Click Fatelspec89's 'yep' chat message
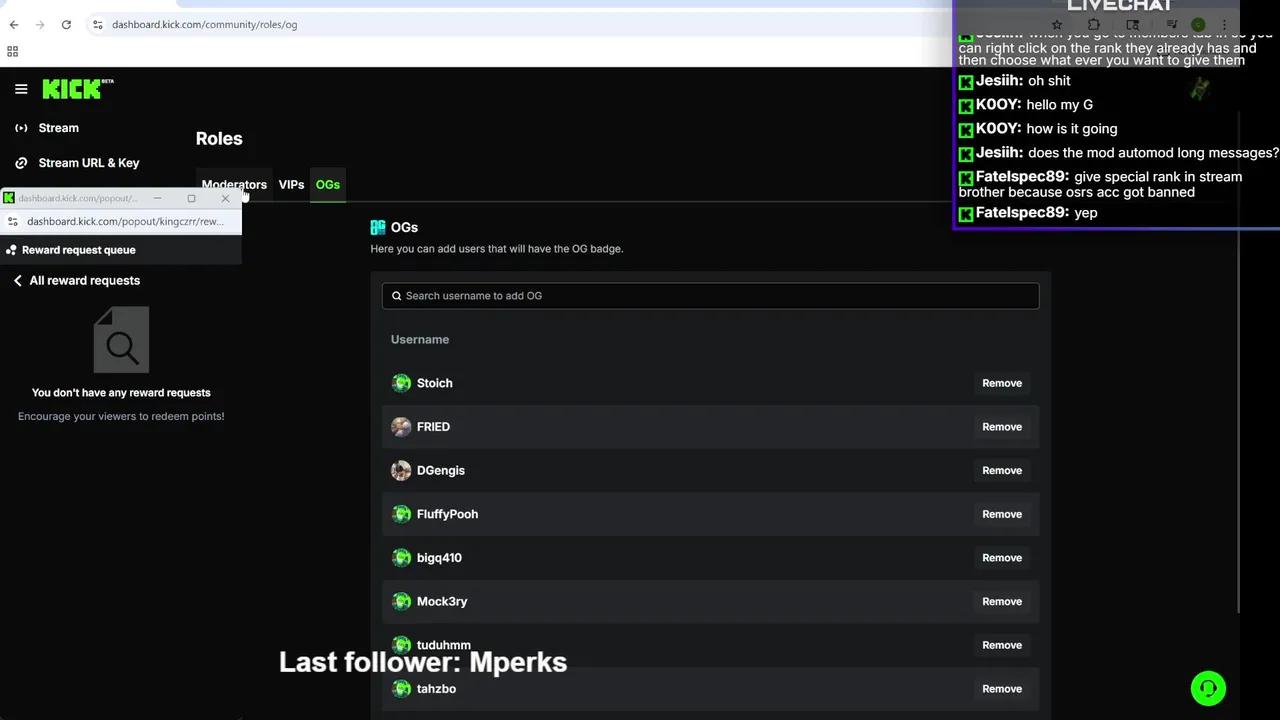 coord(1085,213)
